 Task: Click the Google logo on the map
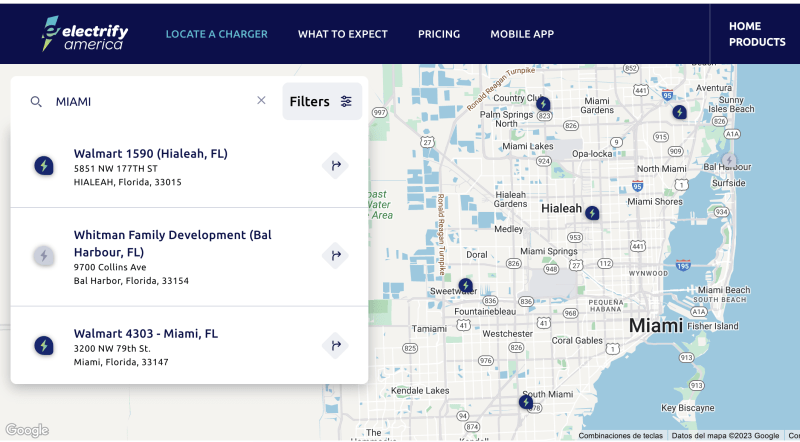[27, 430]
